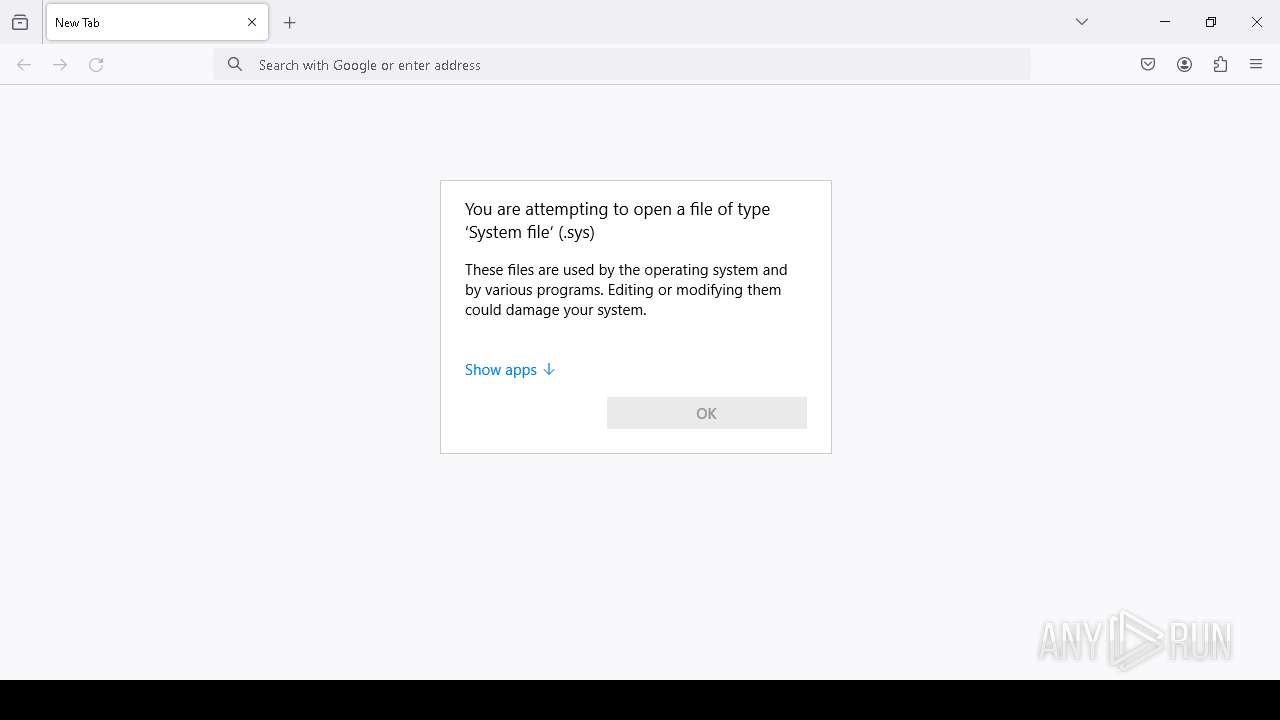The width and height of the screenshot is (1280, 720).
Task: Open the Firefox View icon
Action: (20, 22)
